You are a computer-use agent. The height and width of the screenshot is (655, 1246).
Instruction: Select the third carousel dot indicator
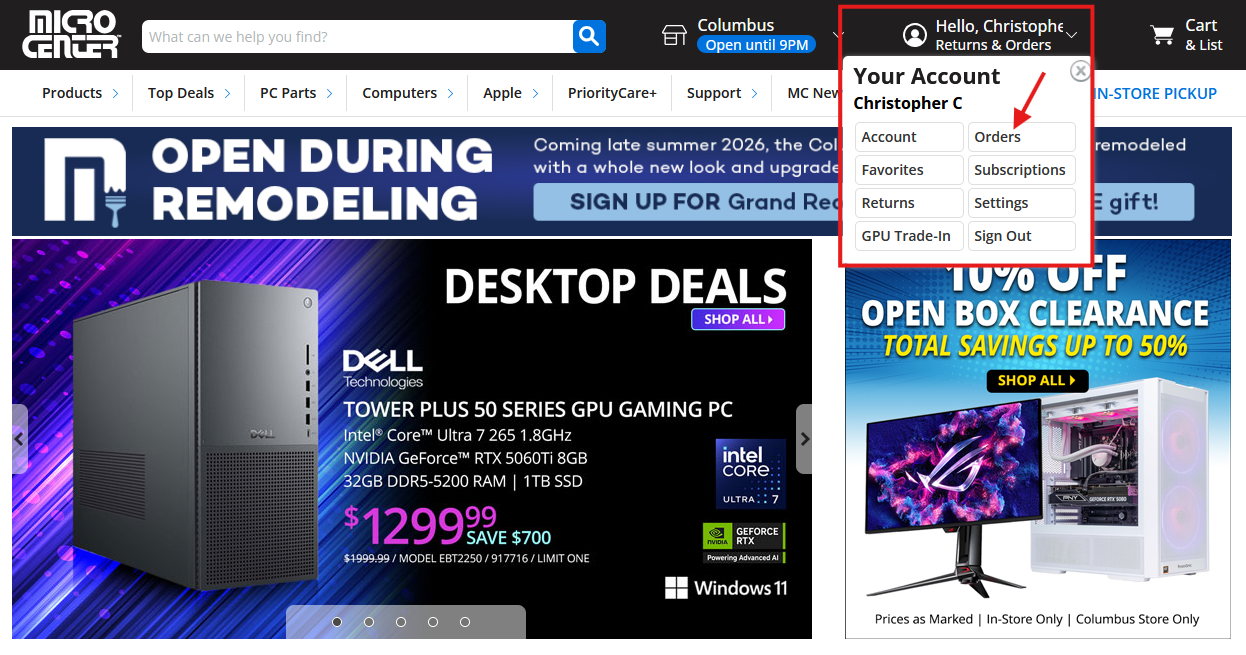coord(401,622)
